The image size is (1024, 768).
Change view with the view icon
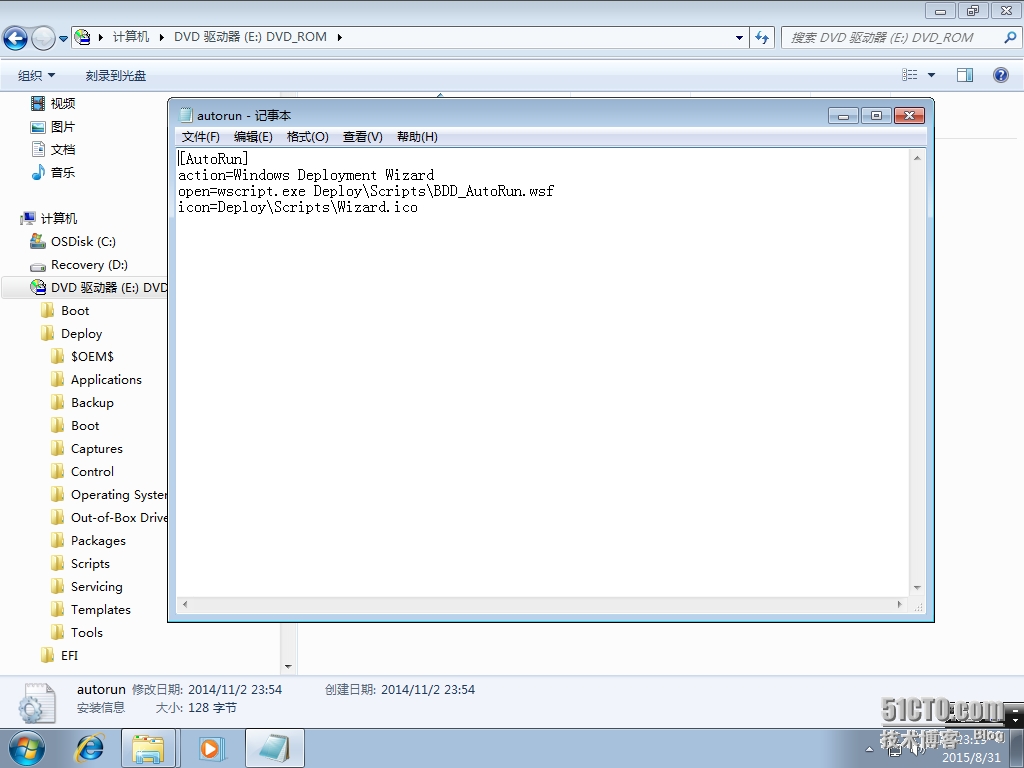pos(910,74)
